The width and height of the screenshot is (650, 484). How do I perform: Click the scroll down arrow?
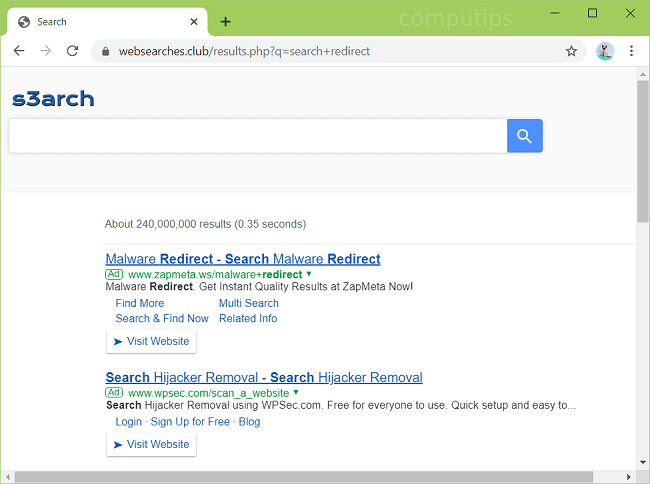pyautogui.click(x=643, y=462)
